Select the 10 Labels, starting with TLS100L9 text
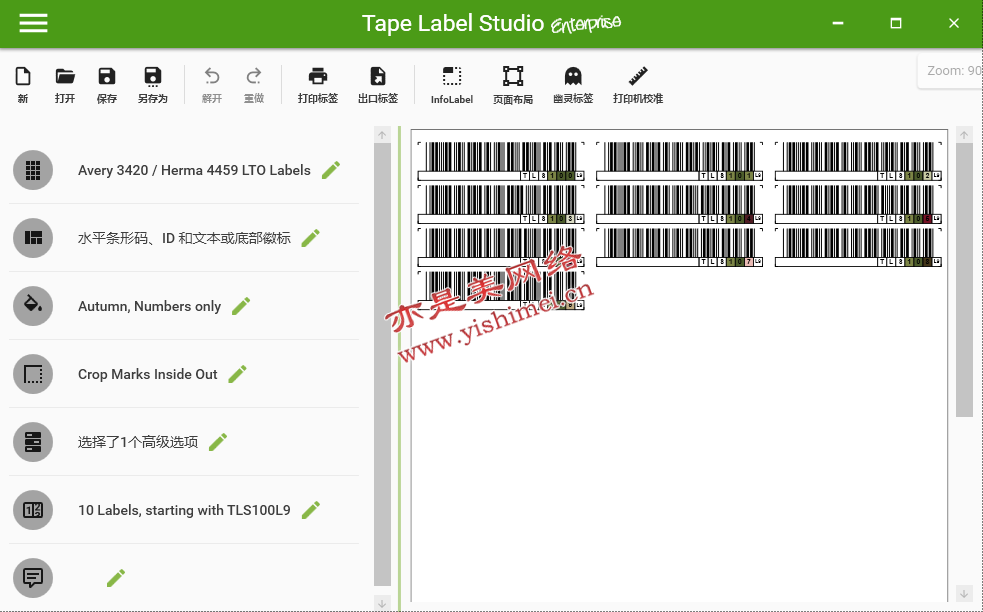This screenshot has height=612, width=983. (x=184, y=510)
